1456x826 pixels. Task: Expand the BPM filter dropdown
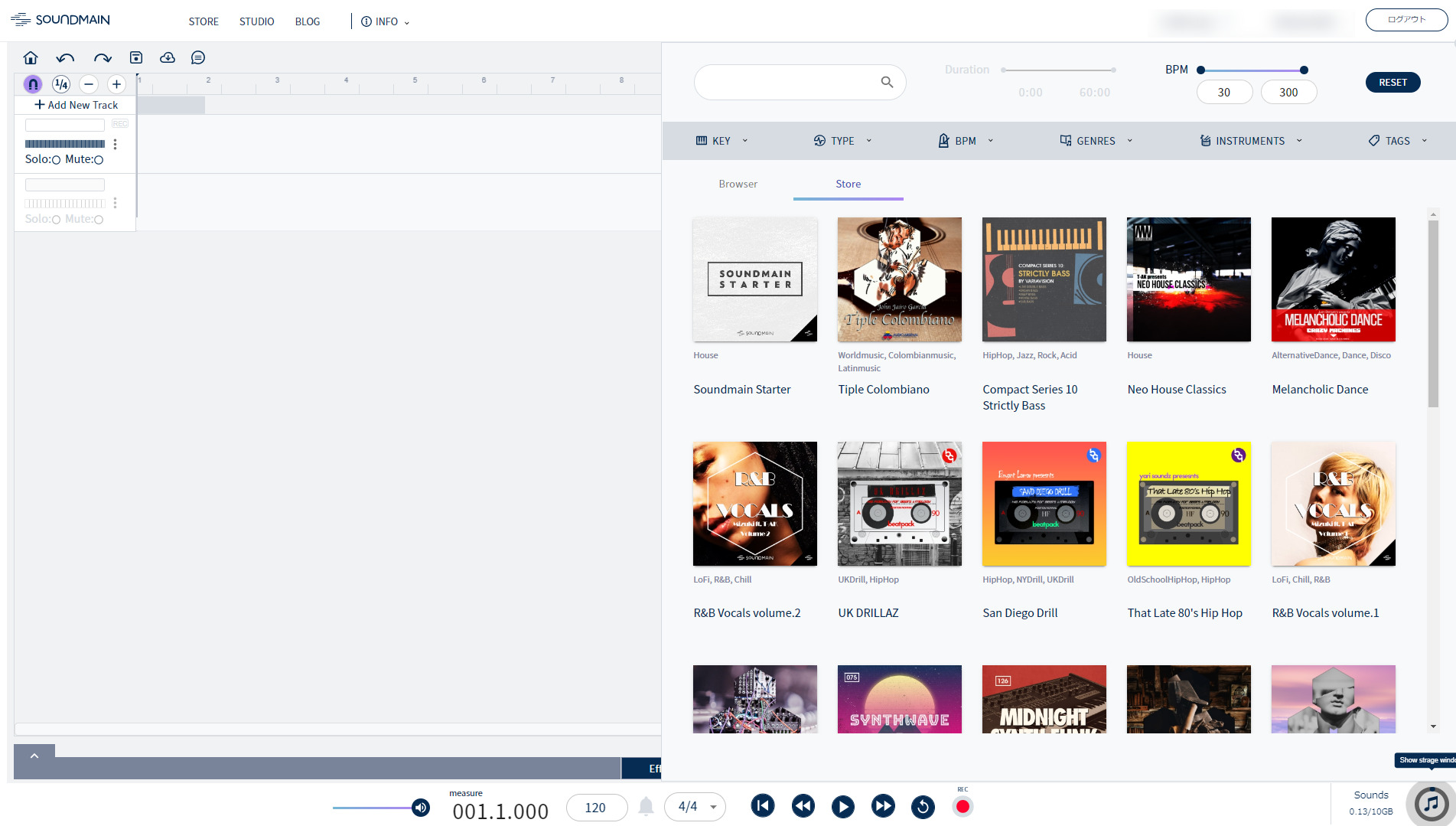pos(966,141)
